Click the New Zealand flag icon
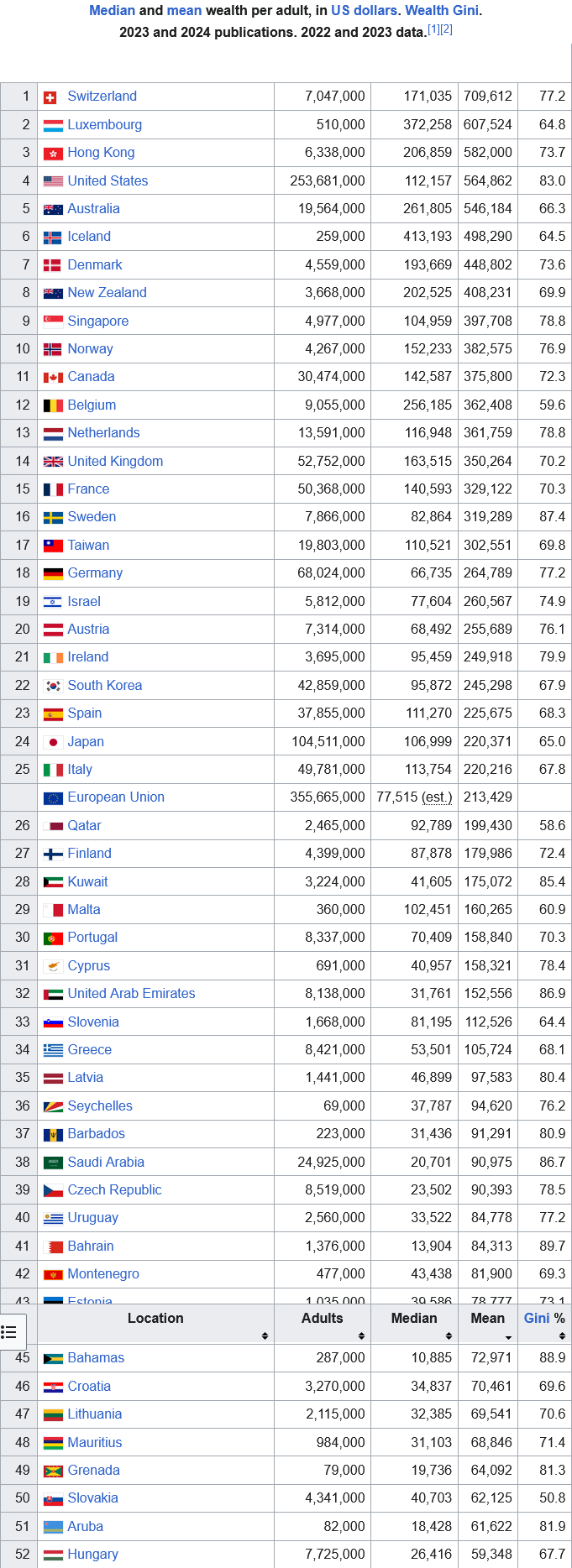This screenshot has width=572, height=1568. (x=53, y=293)
